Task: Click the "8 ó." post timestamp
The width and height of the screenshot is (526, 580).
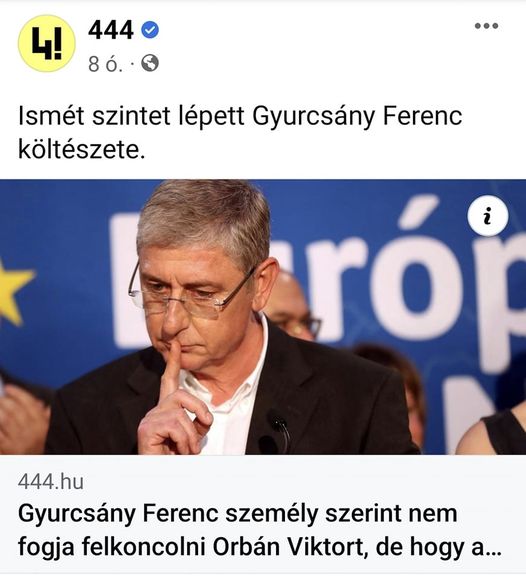Action: click(x=105, y=64)
